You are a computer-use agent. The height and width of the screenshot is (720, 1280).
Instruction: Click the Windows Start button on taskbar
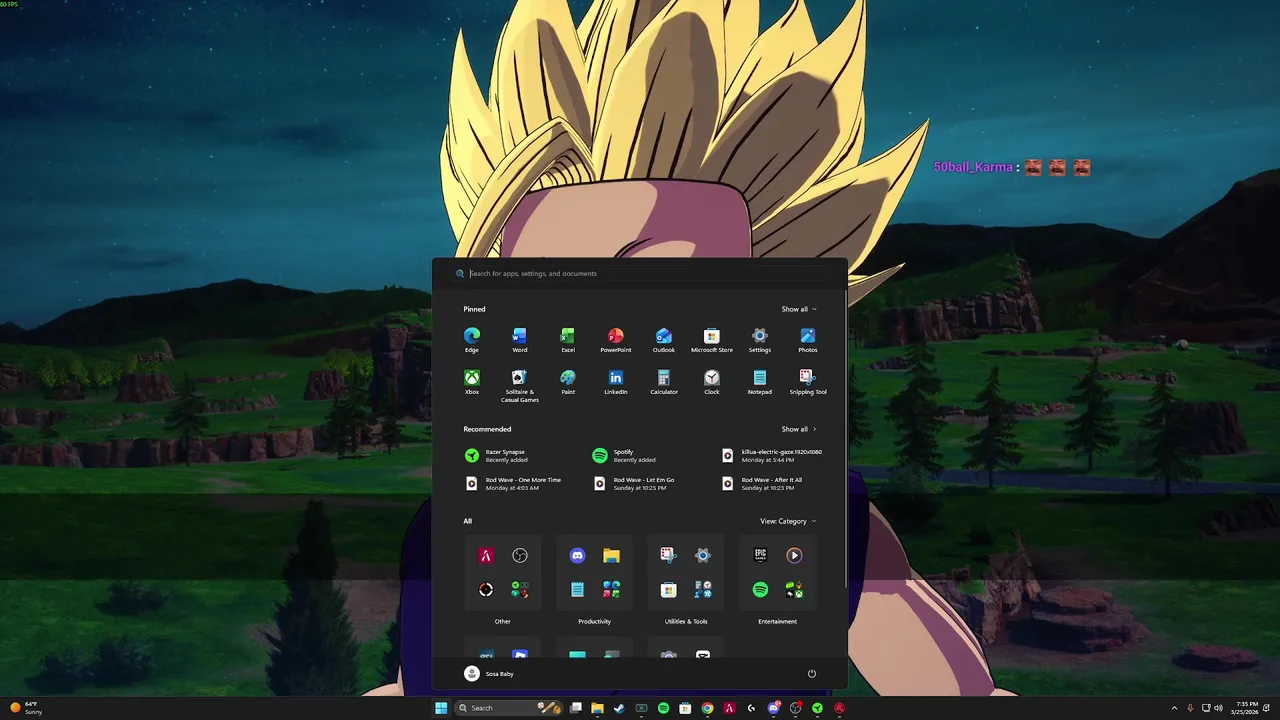[441, 708]
